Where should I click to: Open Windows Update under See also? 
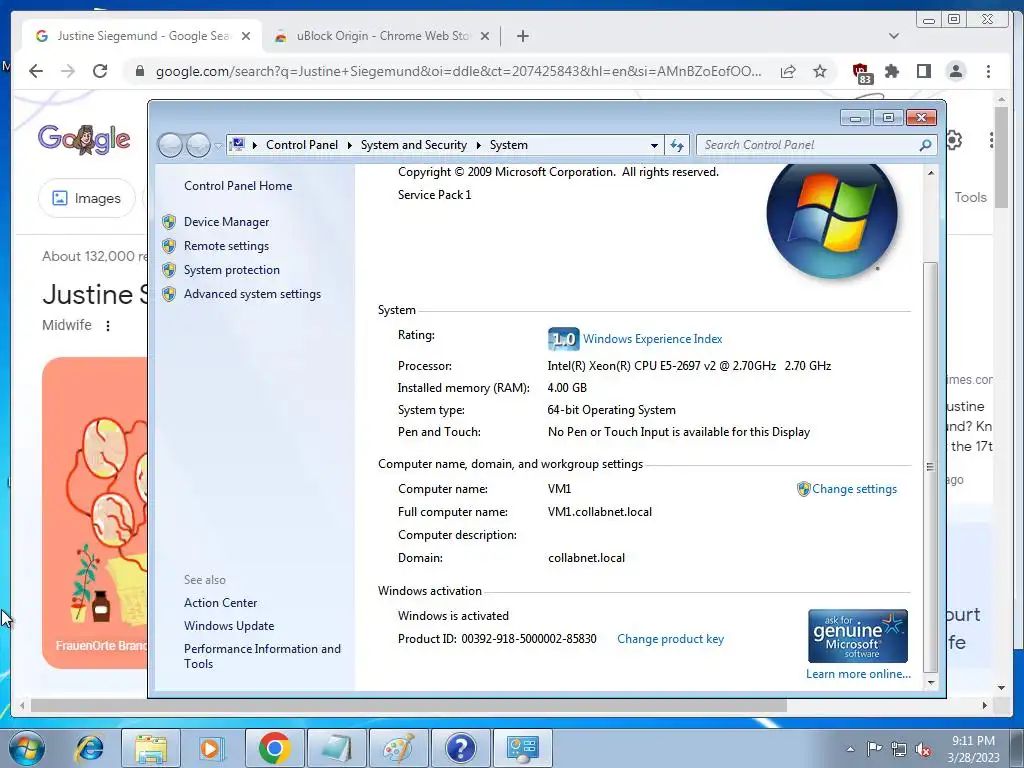pyautogui.click(x=229, y=626)
